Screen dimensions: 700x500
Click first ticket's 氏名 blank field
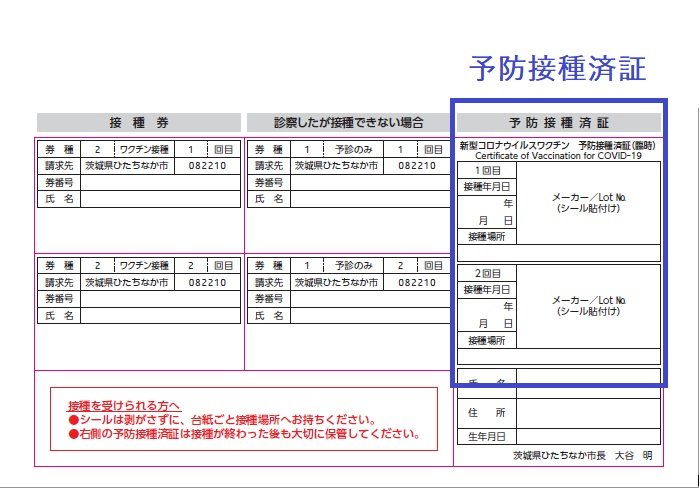point(160,199)
